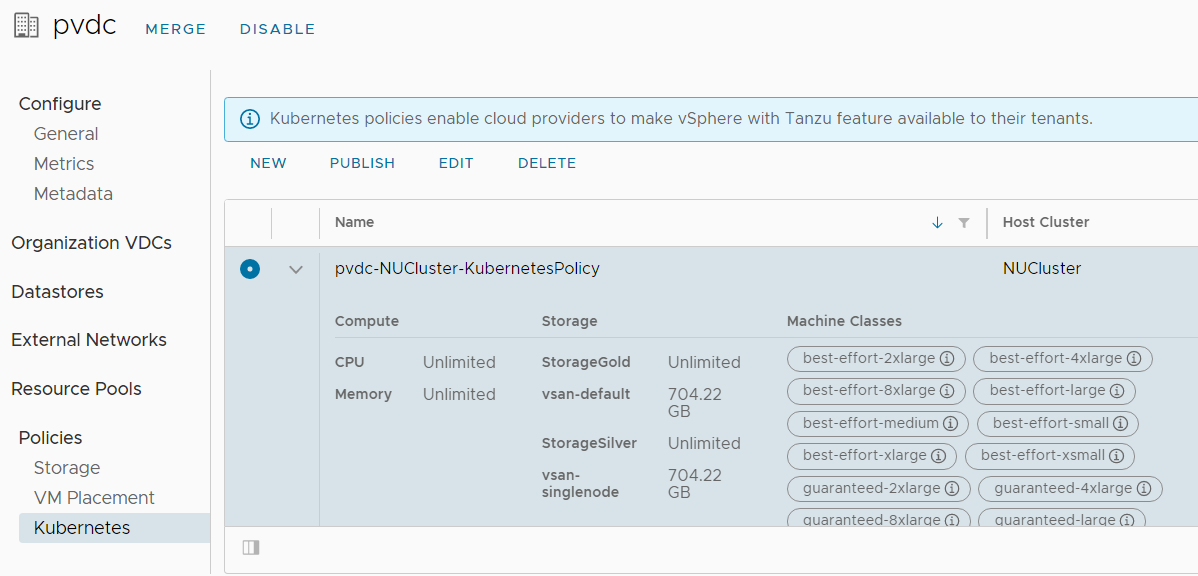Image resolution: width=1198 pixels, height=576 pixels.
Task: Collapse the pvdc-NUCluster-KubernetesPolicy row details
Action: [x=296, y=269]
